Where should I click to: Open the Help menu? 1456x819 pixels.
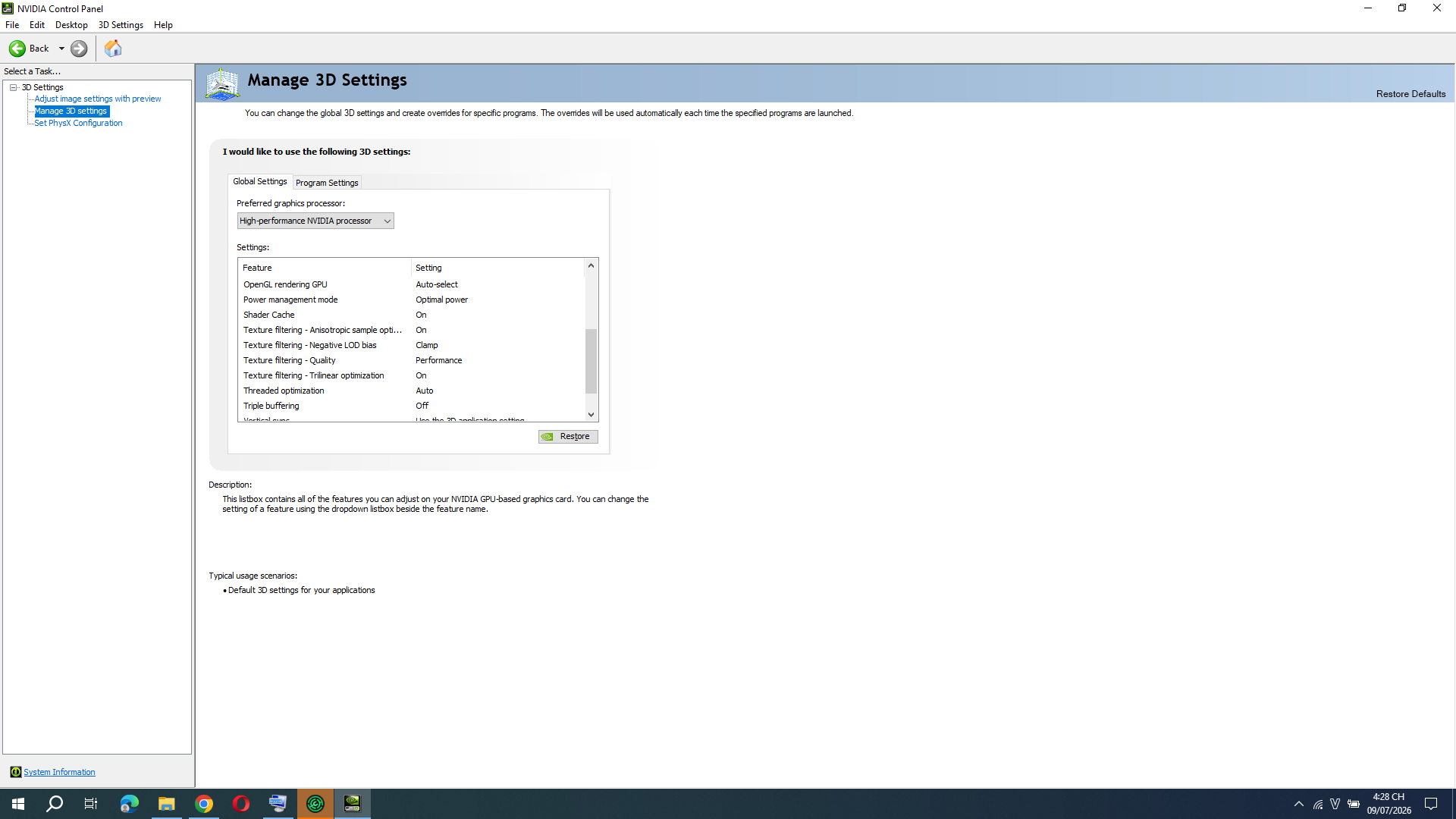point(163,25)
